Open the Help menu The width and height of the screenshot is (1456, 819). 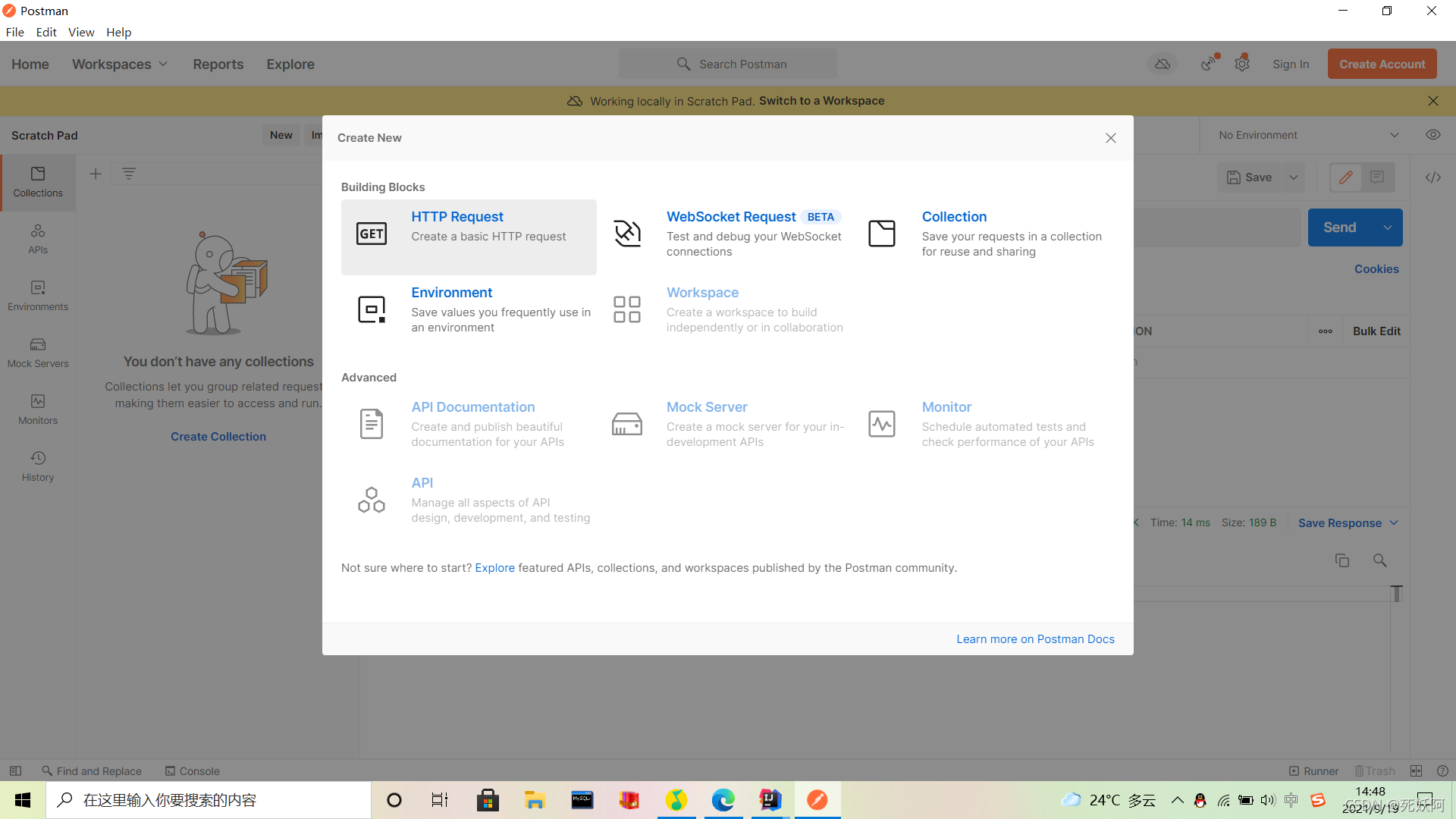click(118, 32)
